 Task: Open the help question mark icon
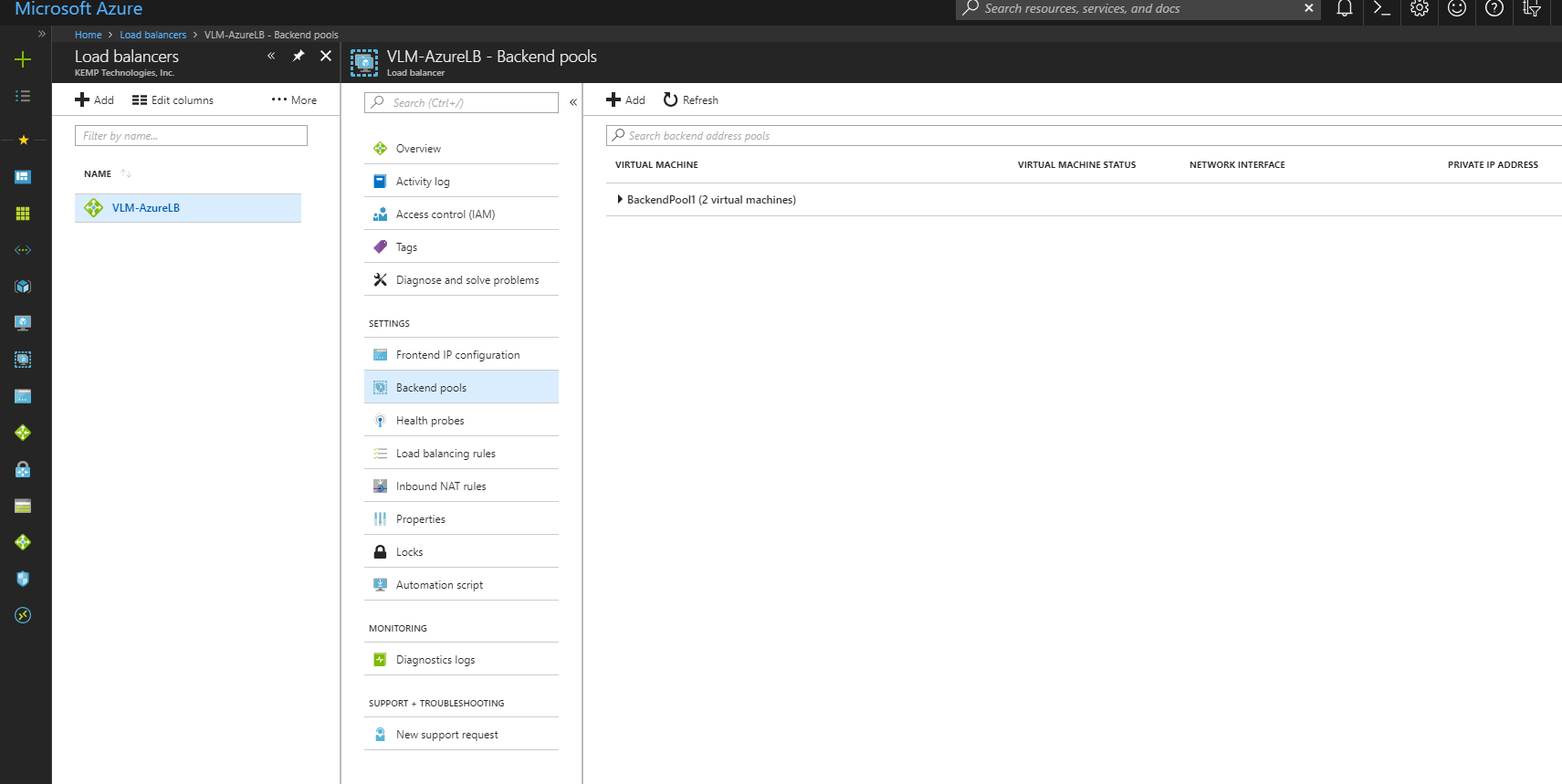click(x=1494, y=9)
